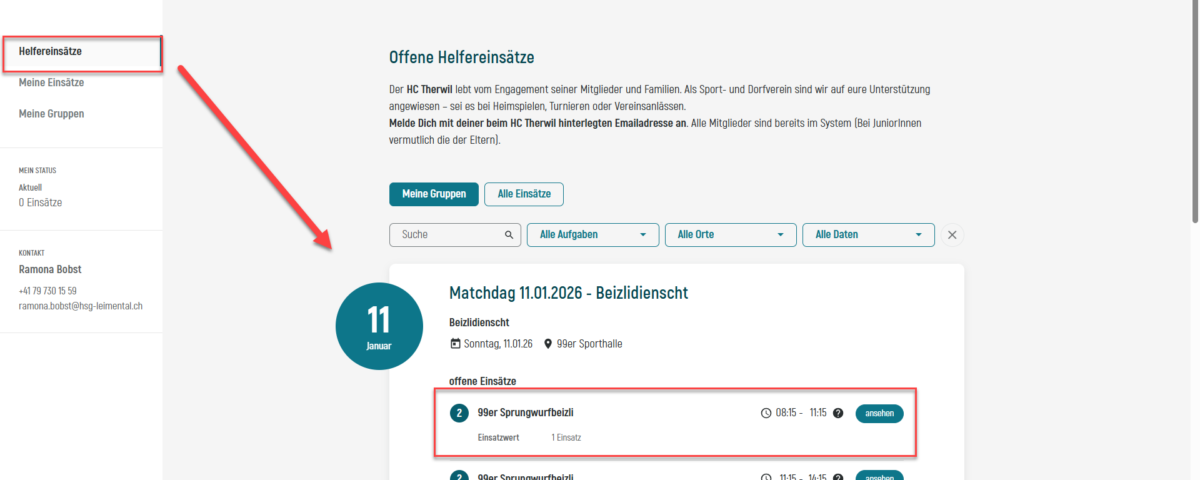Screen dimensions: 1200x480
Task: Click the number 2 badge for Sprungwurfbeizli
Action: coord(459,413)
